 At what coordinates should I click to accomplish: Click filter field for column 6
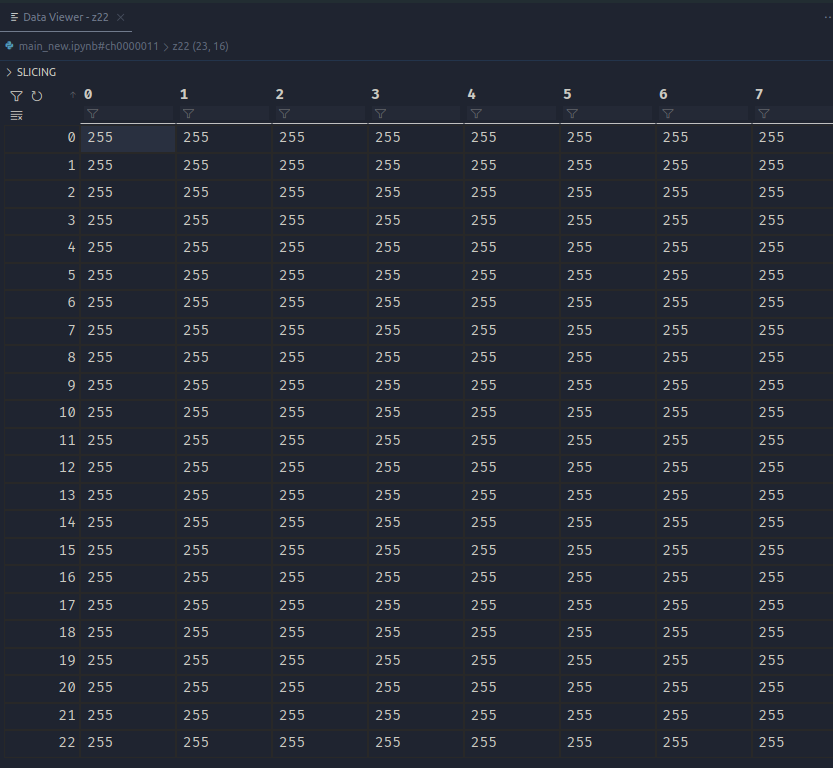703,114
